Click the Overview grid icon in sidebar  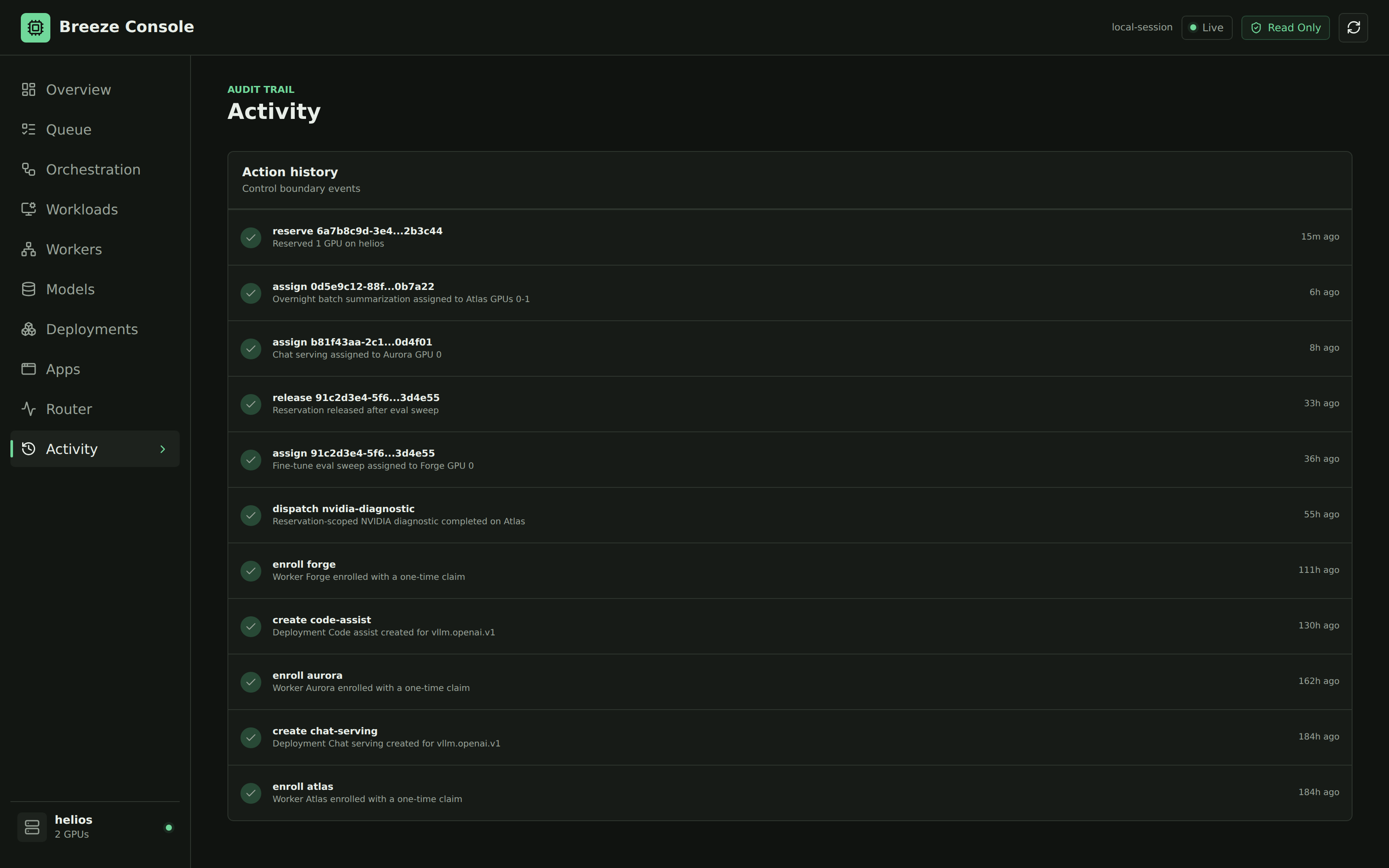point(29,89)
